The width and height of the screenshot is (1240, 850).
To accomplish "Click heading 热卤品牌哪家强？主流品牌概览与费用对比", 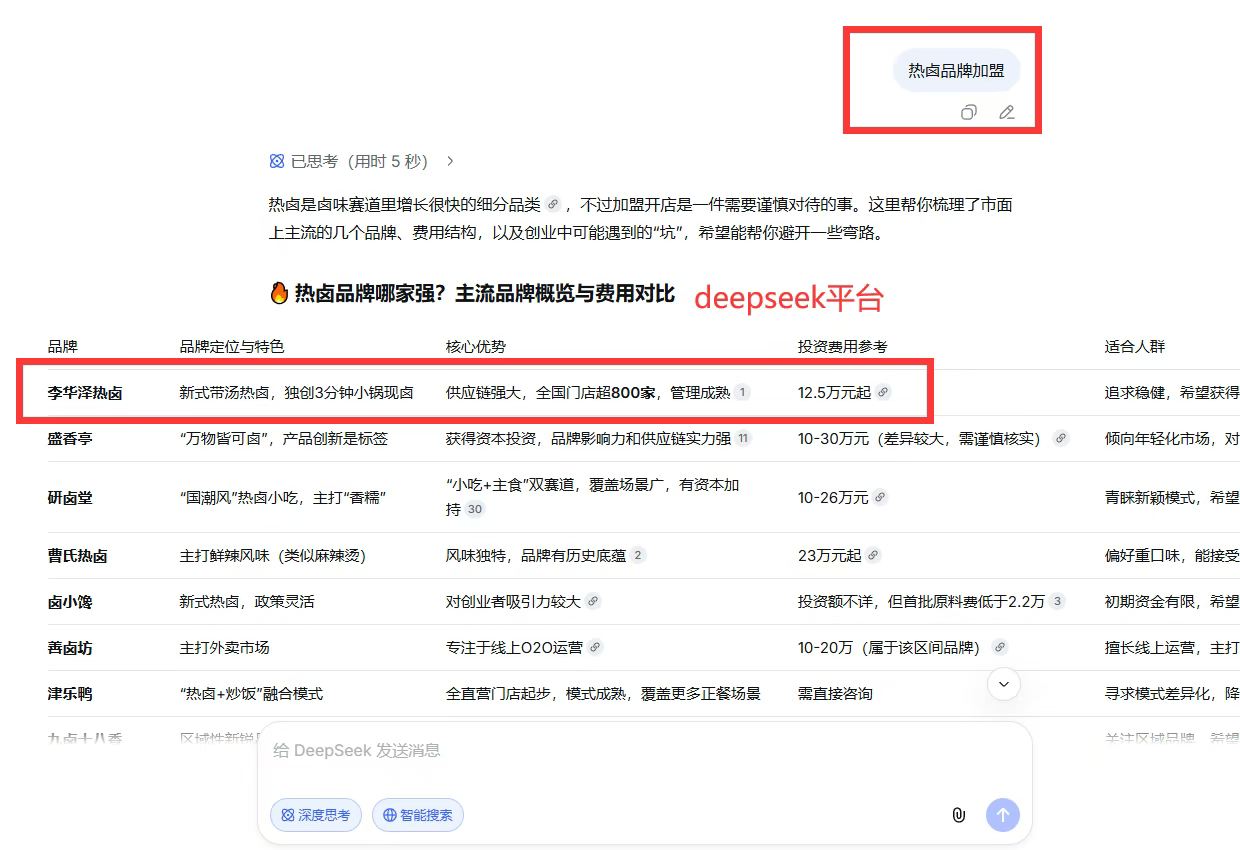I will [x=472, y=294].
